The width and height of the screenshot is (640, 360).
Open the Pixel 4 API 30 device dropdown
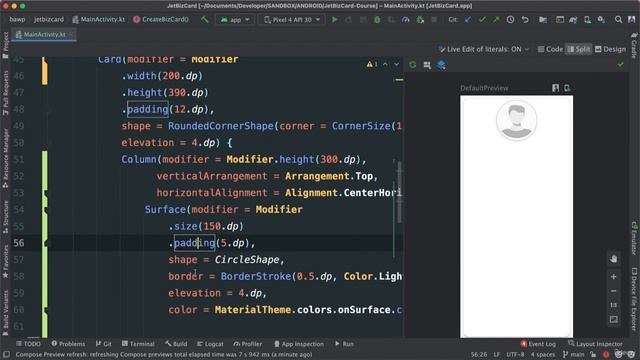(x=291, y=19)
